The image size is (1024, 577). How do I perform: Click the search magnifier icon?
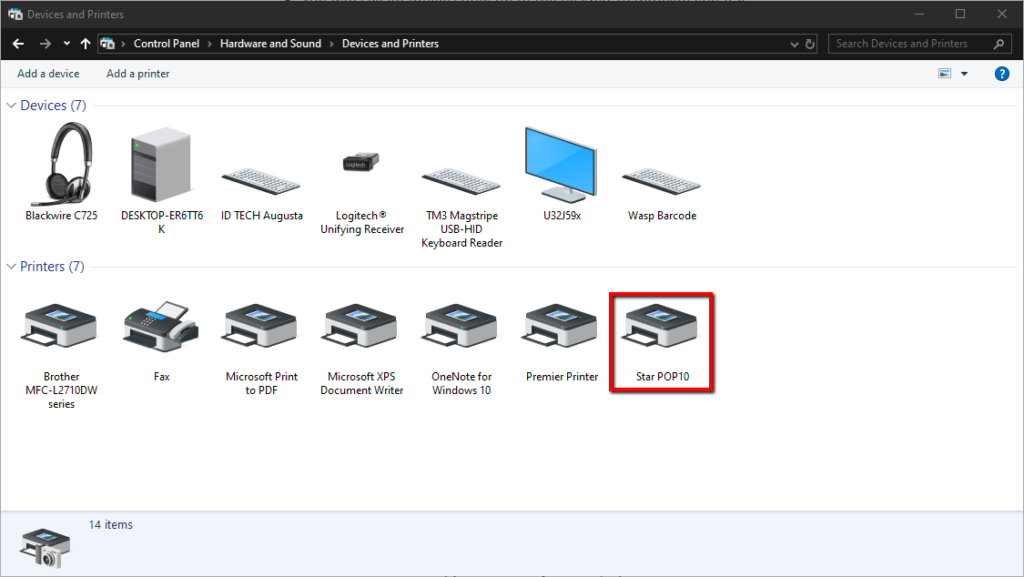click(999, 44)
